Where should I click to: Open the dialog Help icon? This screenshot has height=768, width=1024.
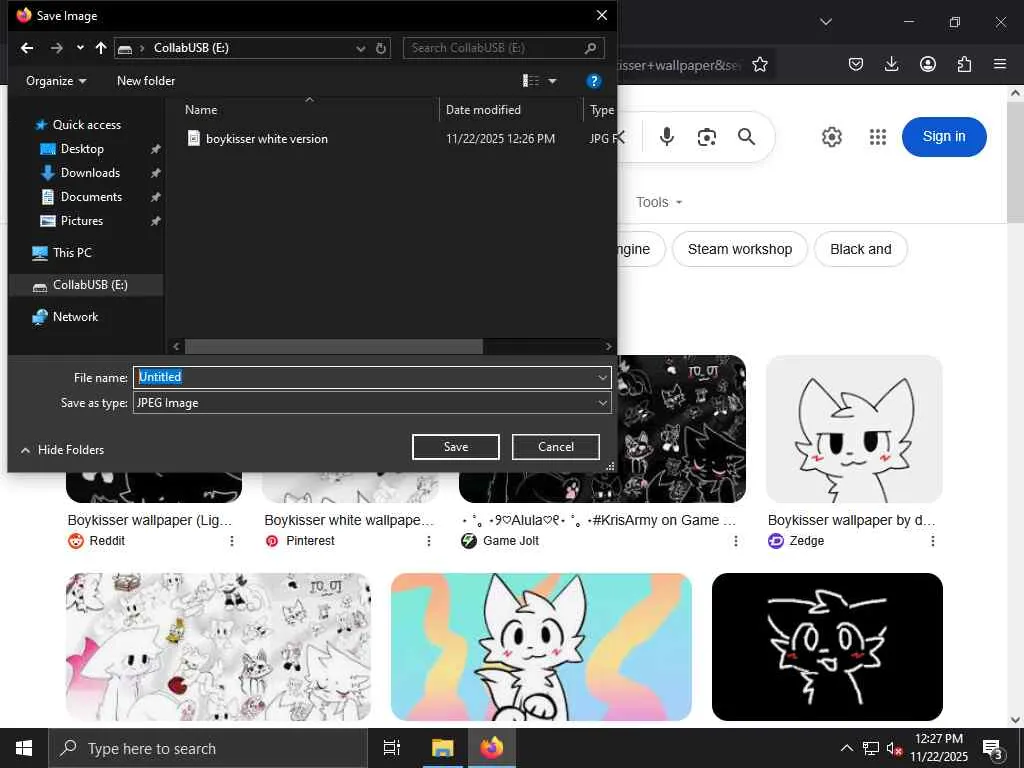[x=593, y=81]
